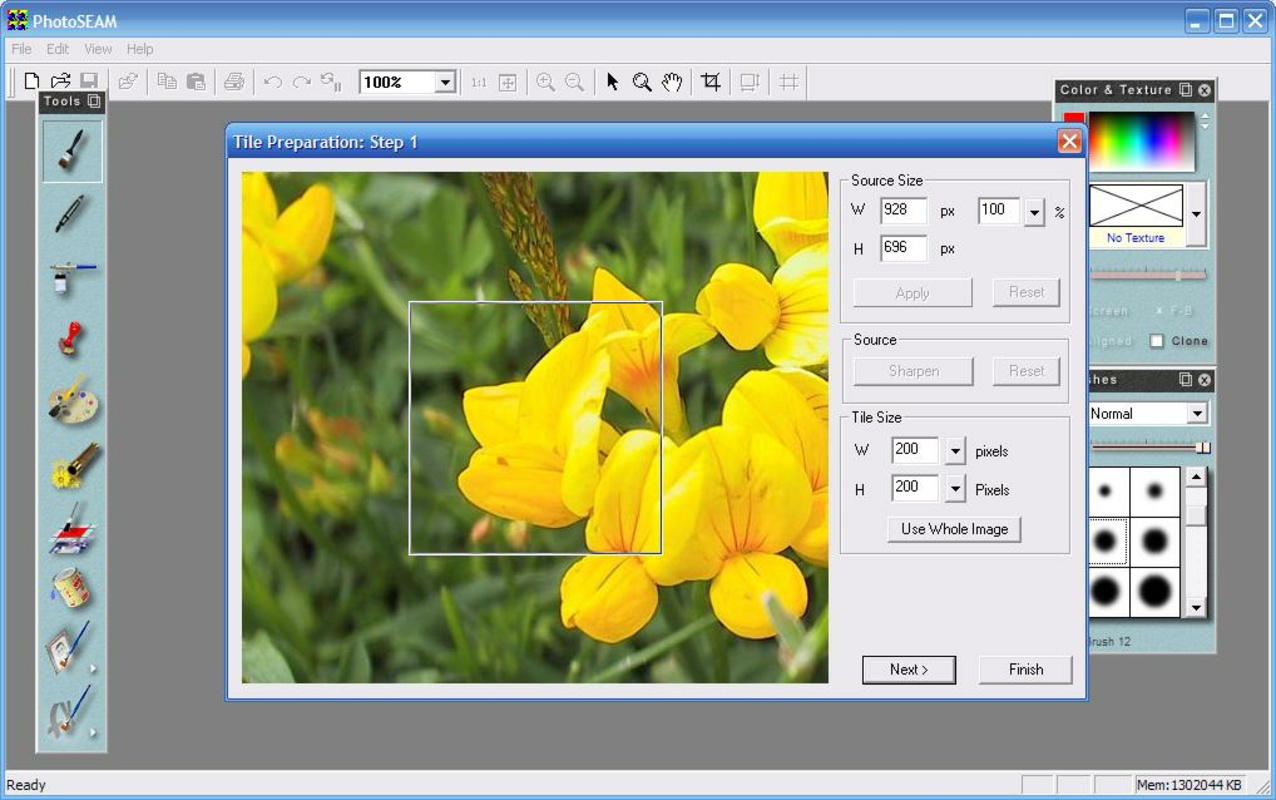Image resolution: width=1276 pixels, height=800 pixels.
Task: Click the Use Whole Image button
Action: point(954,529)
